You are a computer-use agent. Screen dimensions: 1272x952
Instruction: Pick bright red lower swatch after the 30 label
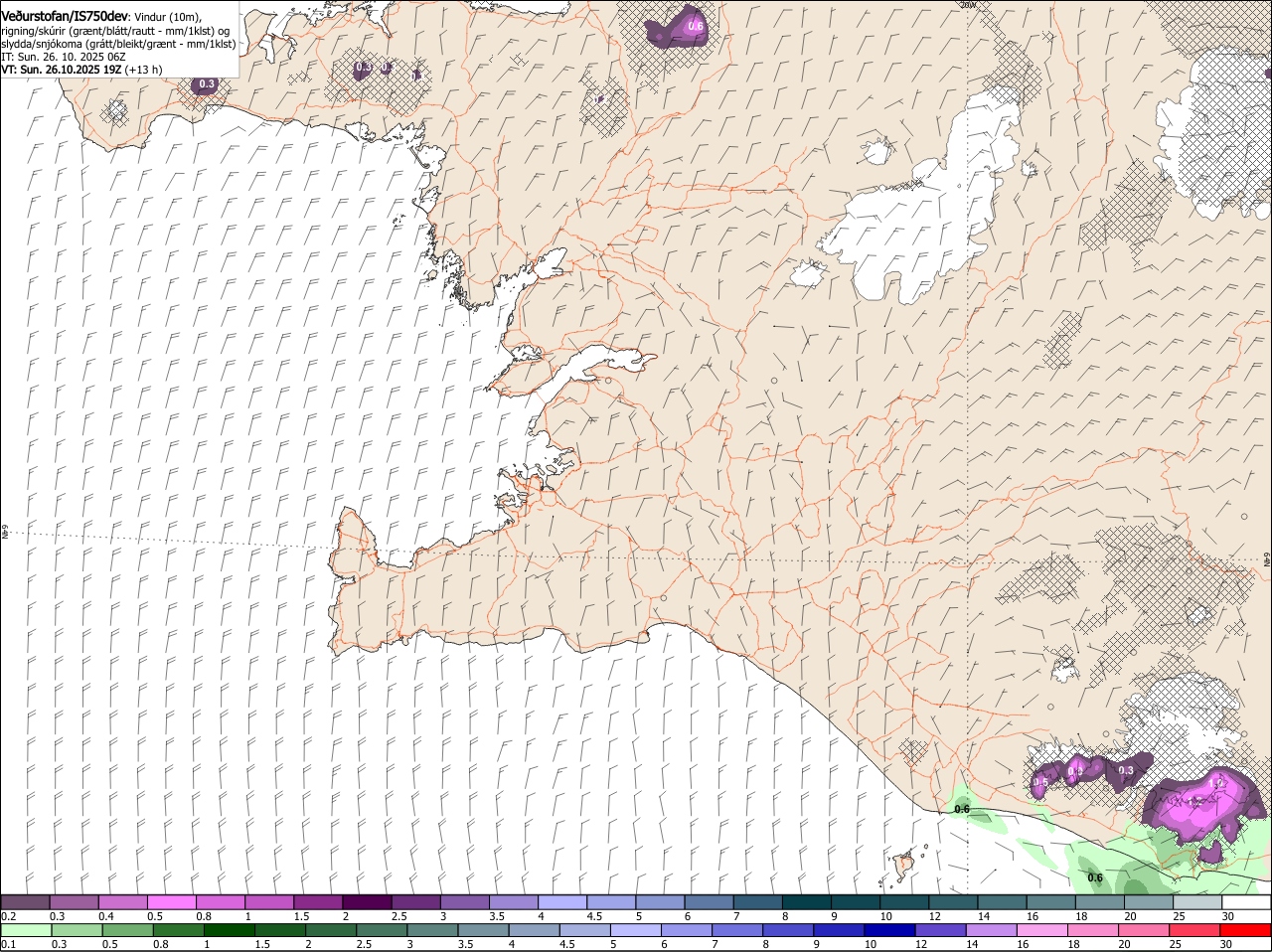pos(1246,930)
